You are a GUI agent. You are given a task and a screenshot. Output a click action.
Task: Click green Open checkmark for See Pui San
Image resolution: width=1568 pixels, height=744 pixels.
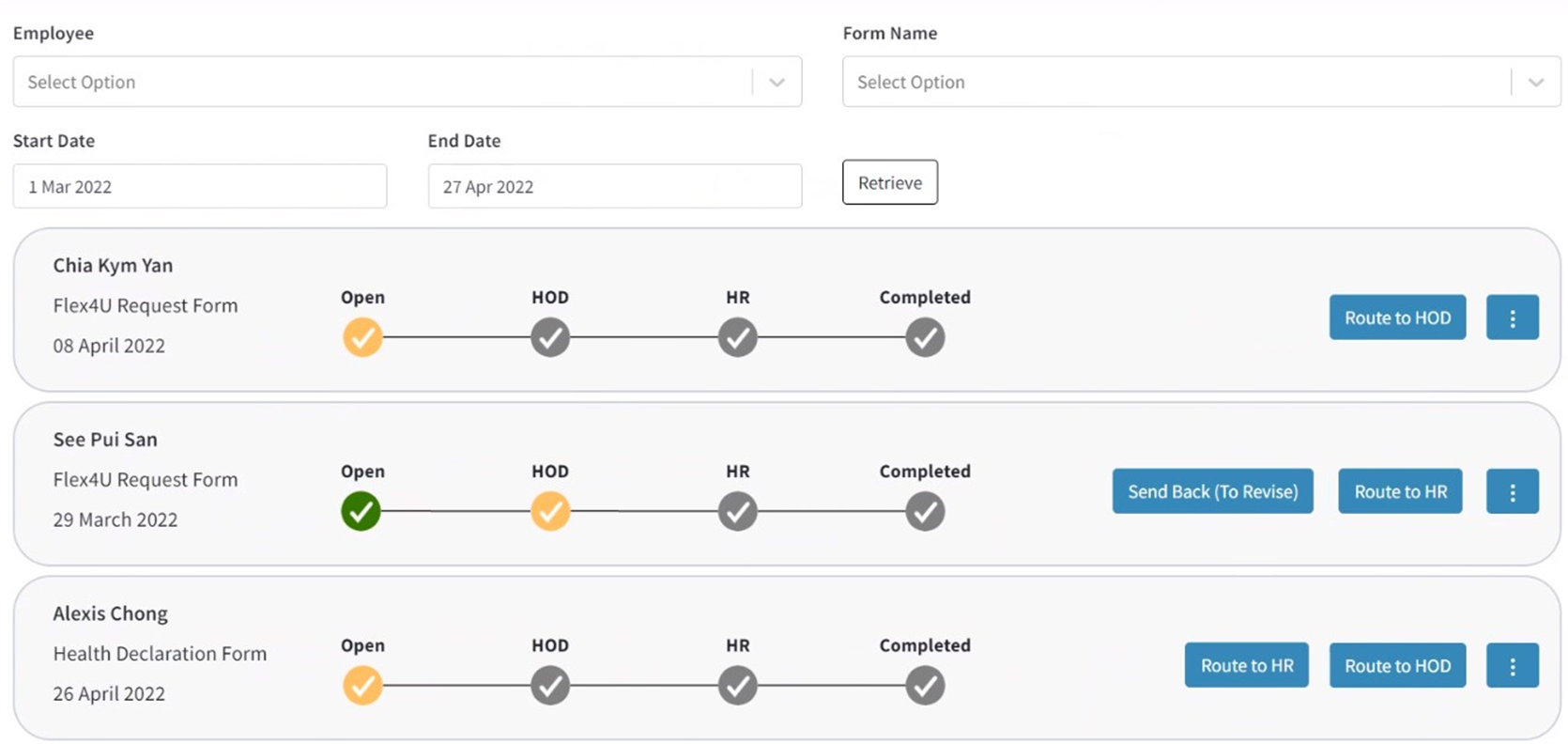coord(361,511)
